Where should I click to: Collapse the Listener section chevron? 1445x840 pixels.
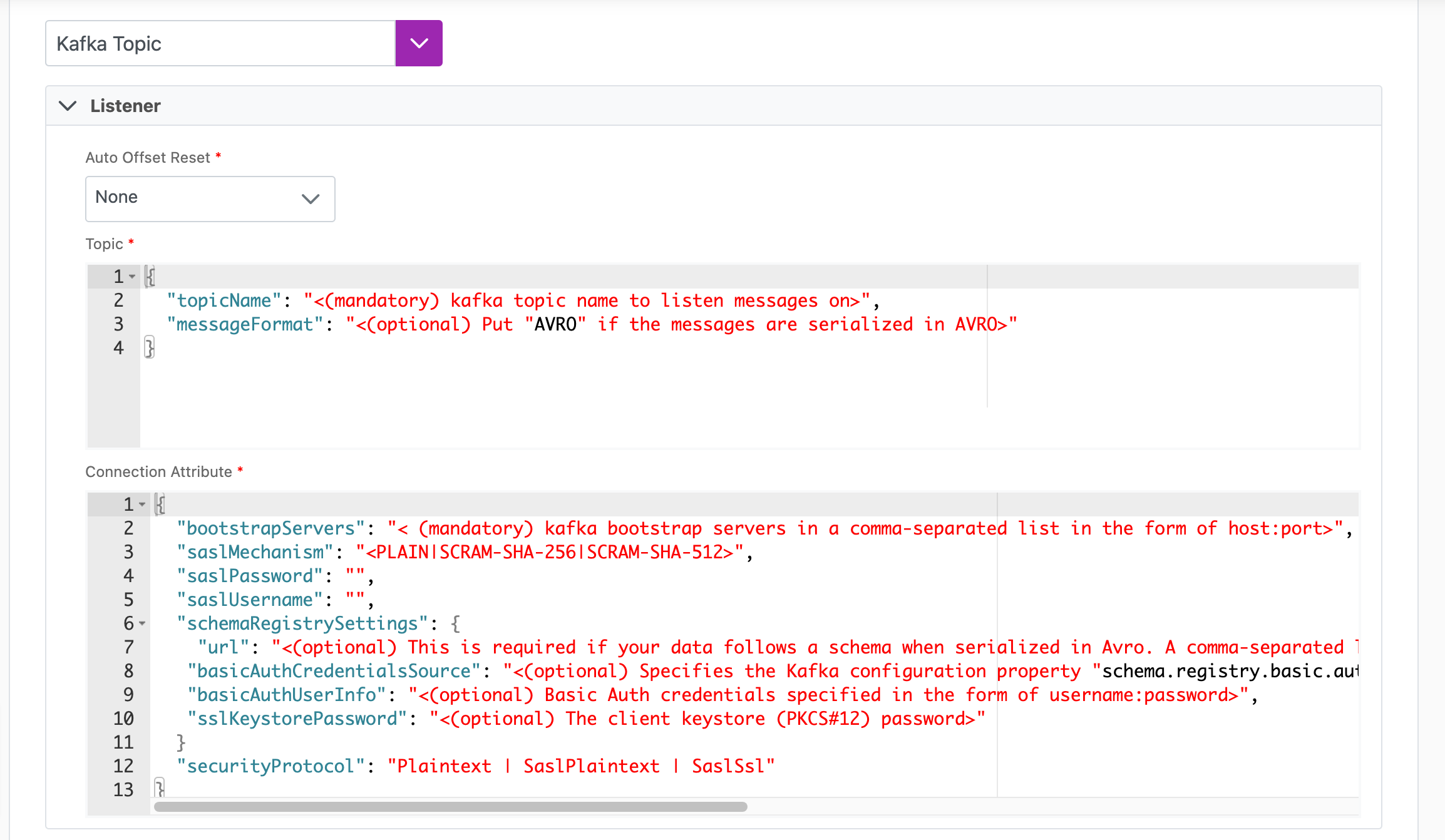click(68, 106)
